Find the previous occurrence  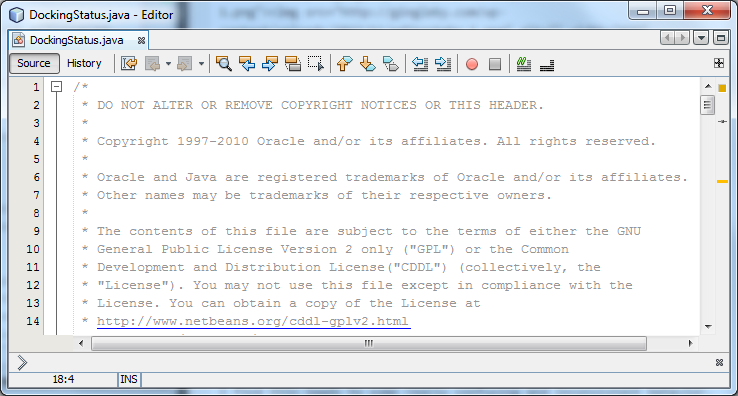pos(247,63)
